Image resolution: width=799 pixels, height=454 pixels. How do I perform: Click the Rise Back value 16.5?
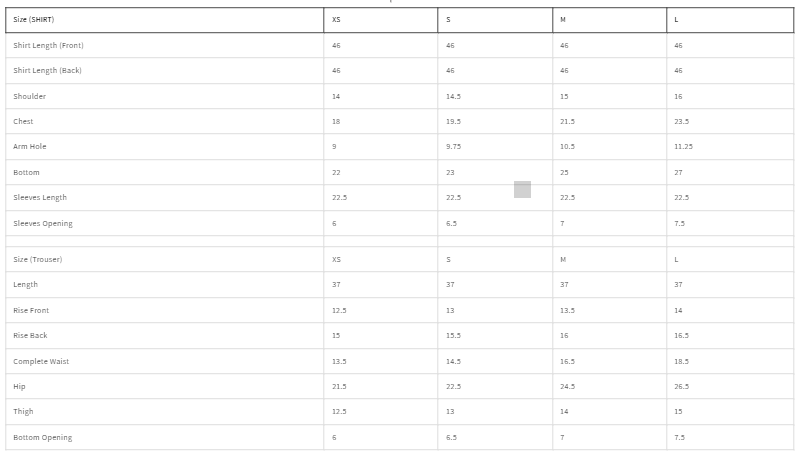coord(682,335)
